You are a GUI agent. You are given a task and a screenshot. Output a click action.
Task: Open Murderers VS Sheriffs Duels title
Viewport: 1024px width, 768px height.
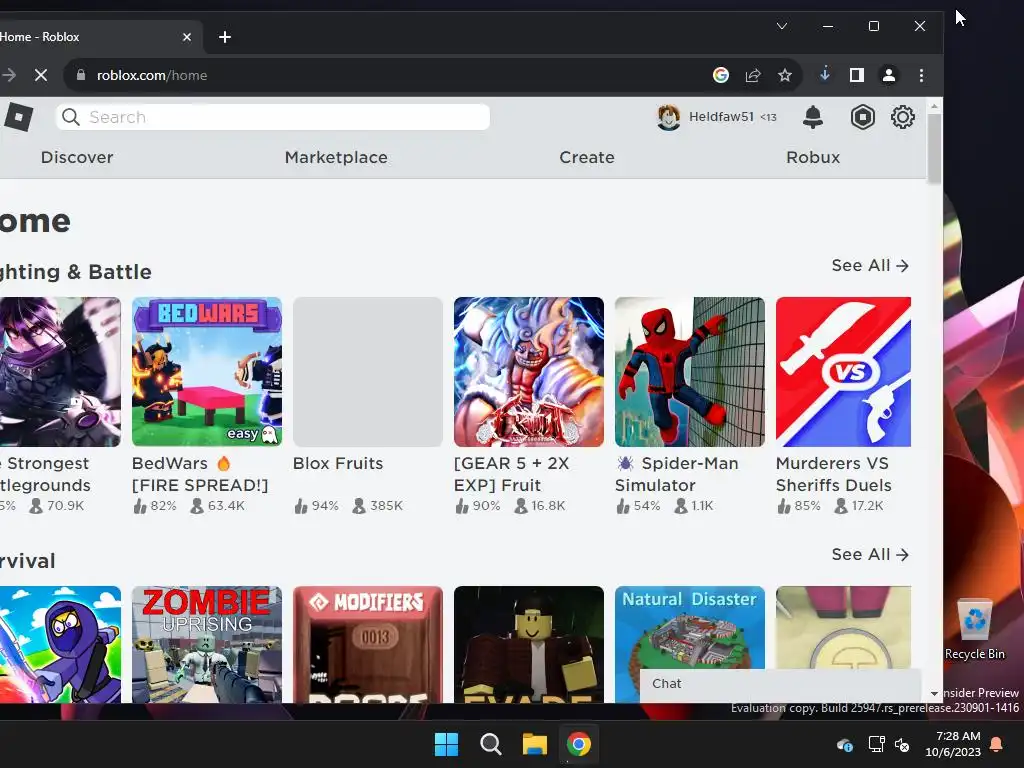click(x=833, y=474)
